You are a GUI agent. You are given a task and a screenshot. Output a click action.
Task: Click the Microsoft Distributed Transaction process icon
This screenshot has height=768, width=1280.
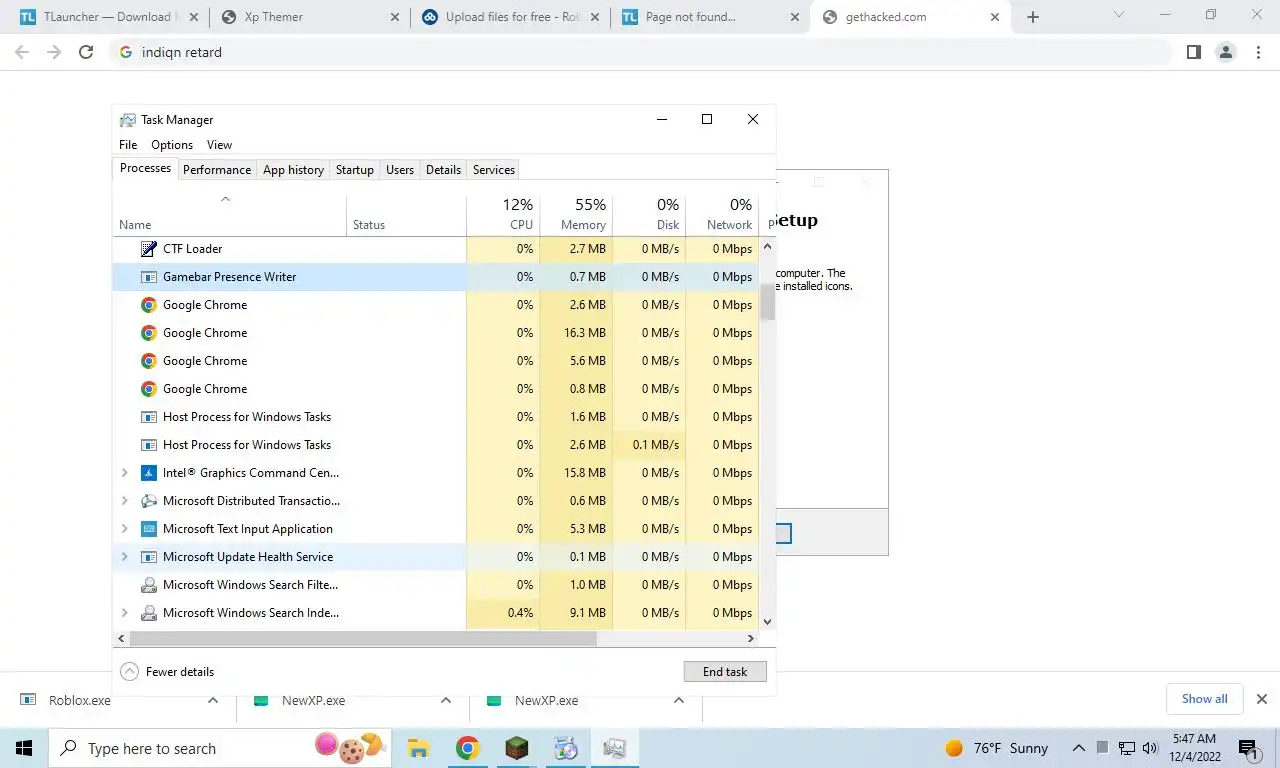point(148,501)
